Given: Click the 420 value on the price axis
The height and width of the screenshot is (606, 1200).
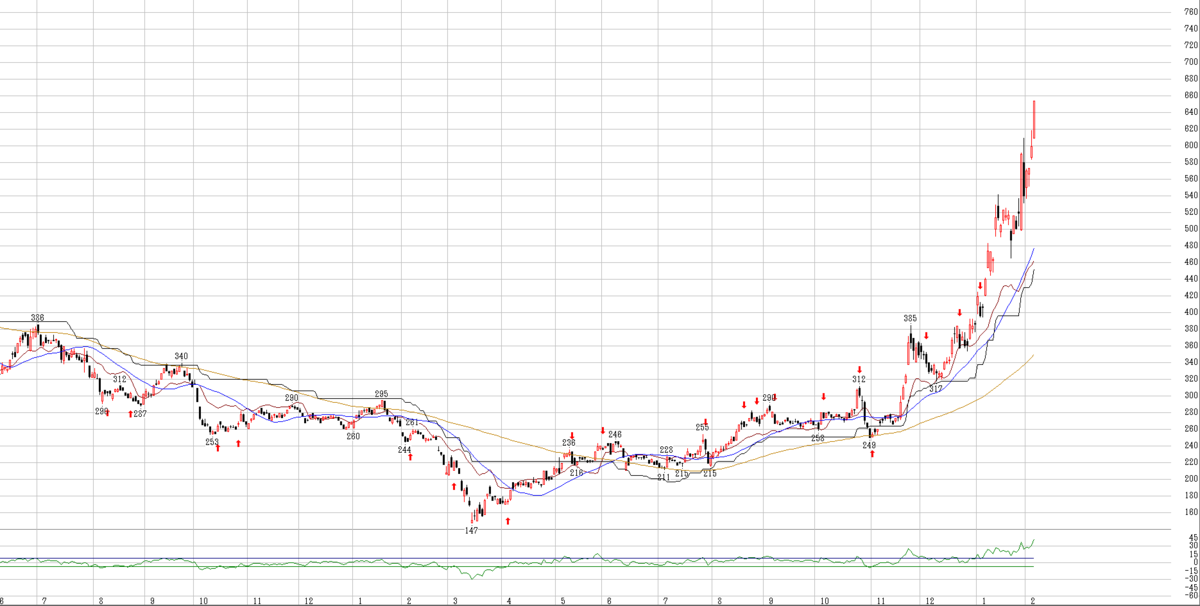Looking at the screenshot, I should coord(1191,296).
